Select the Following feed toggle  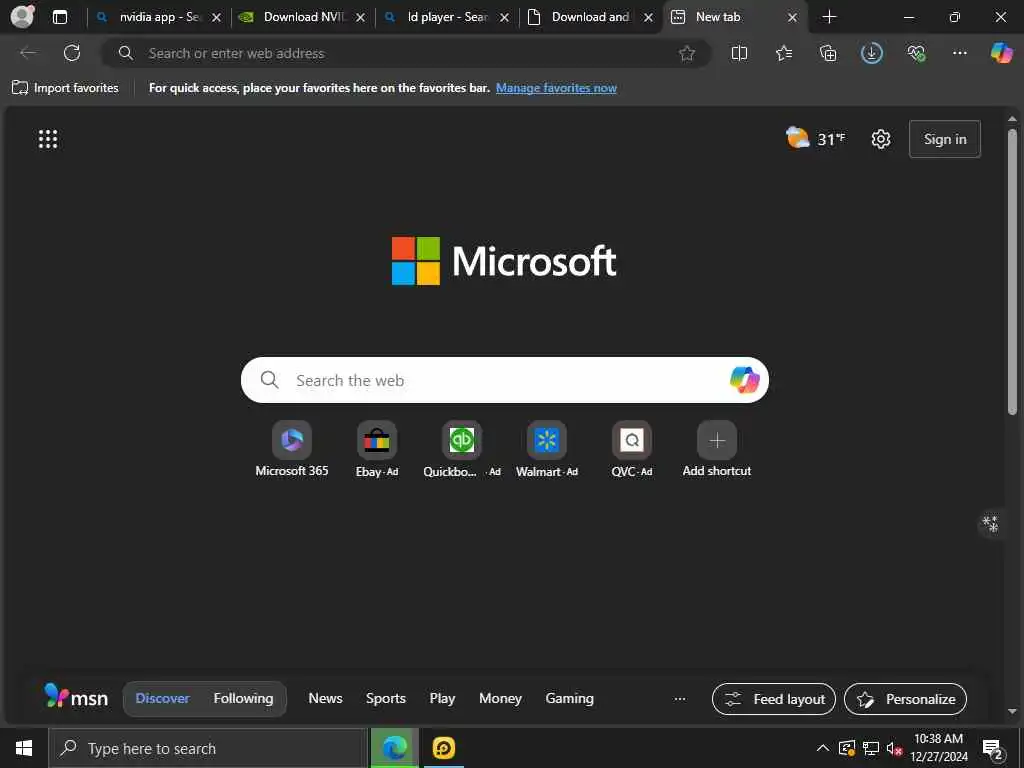(x=244, y=698)
